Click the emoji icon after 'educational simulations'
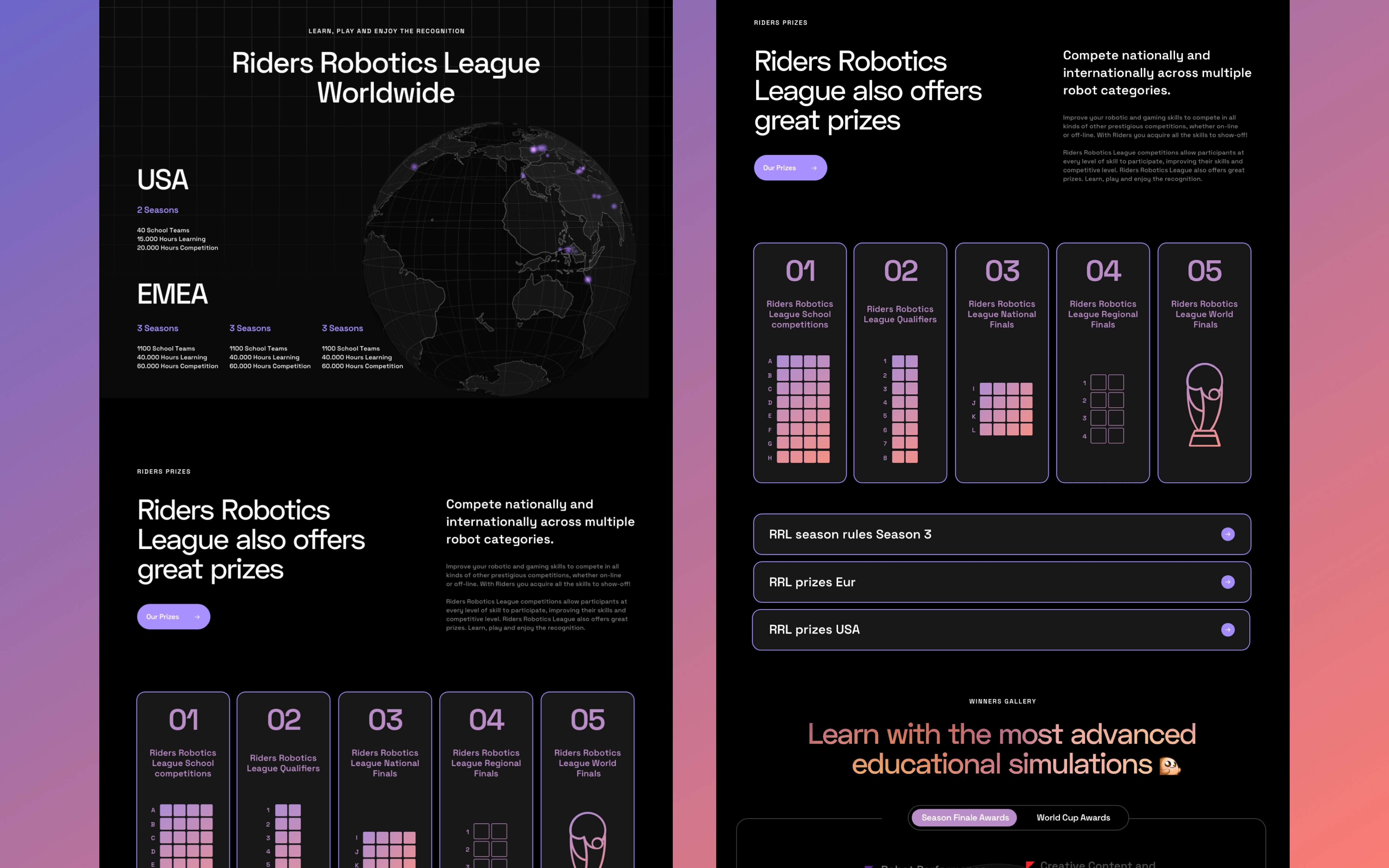Viewport: 1389px width, 868px height. pos(1169,765)
